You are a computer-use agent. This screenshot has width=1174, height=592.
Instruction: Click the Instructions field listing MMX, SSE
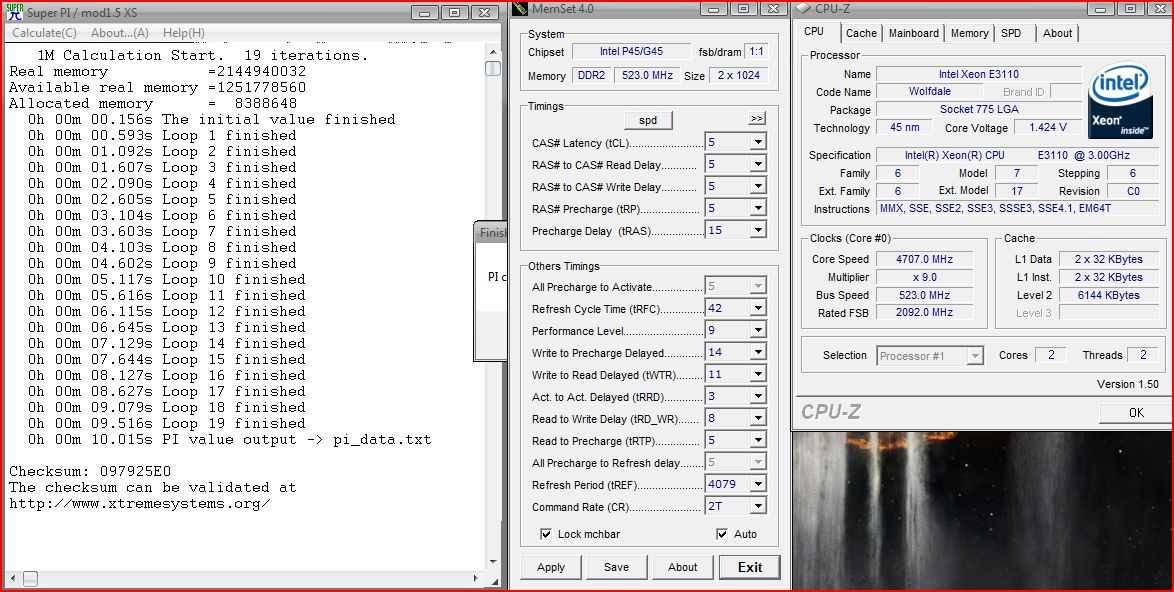click(1016, 209)
